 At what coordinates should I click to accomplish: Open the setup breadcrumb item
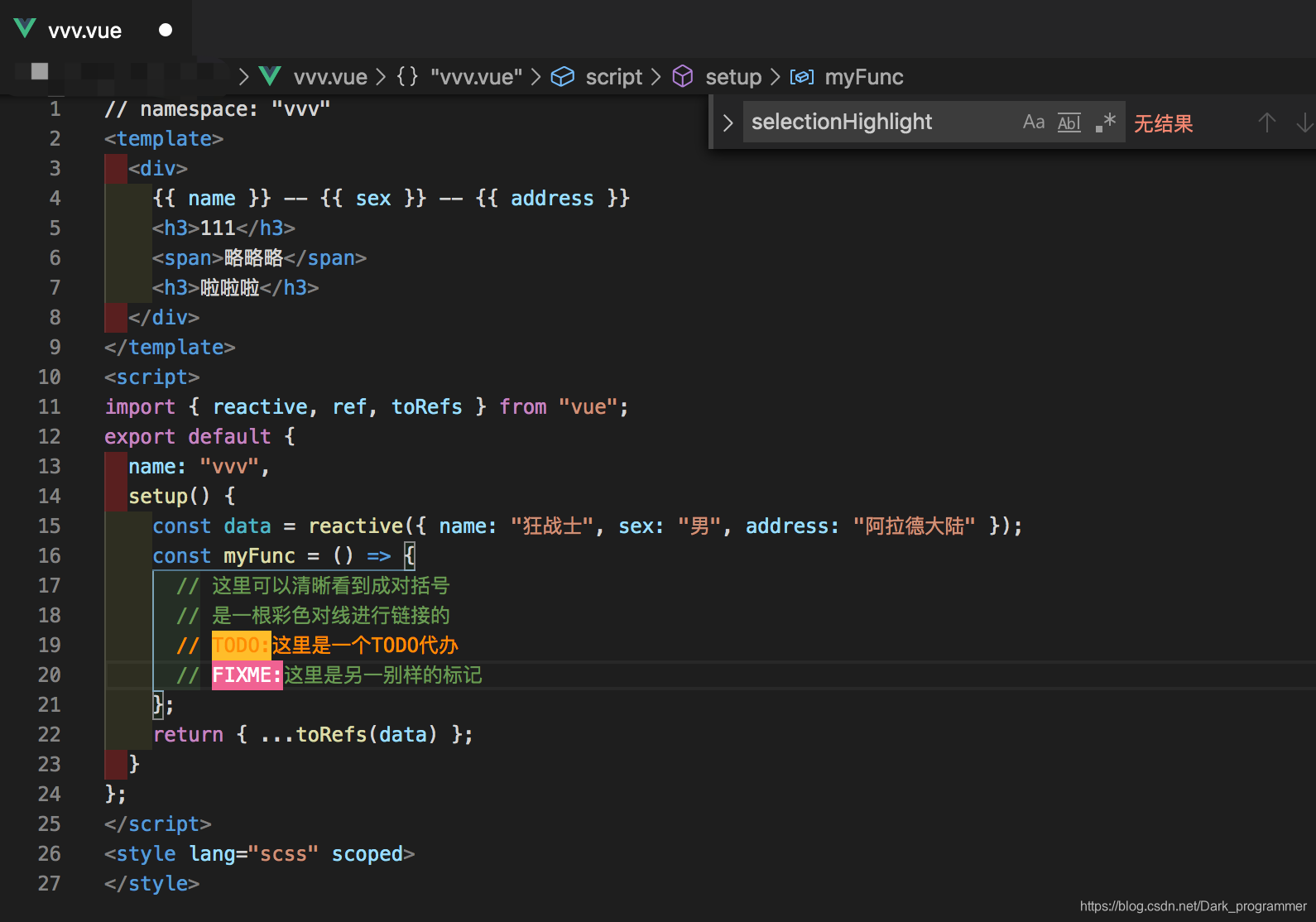click(733, 77)
